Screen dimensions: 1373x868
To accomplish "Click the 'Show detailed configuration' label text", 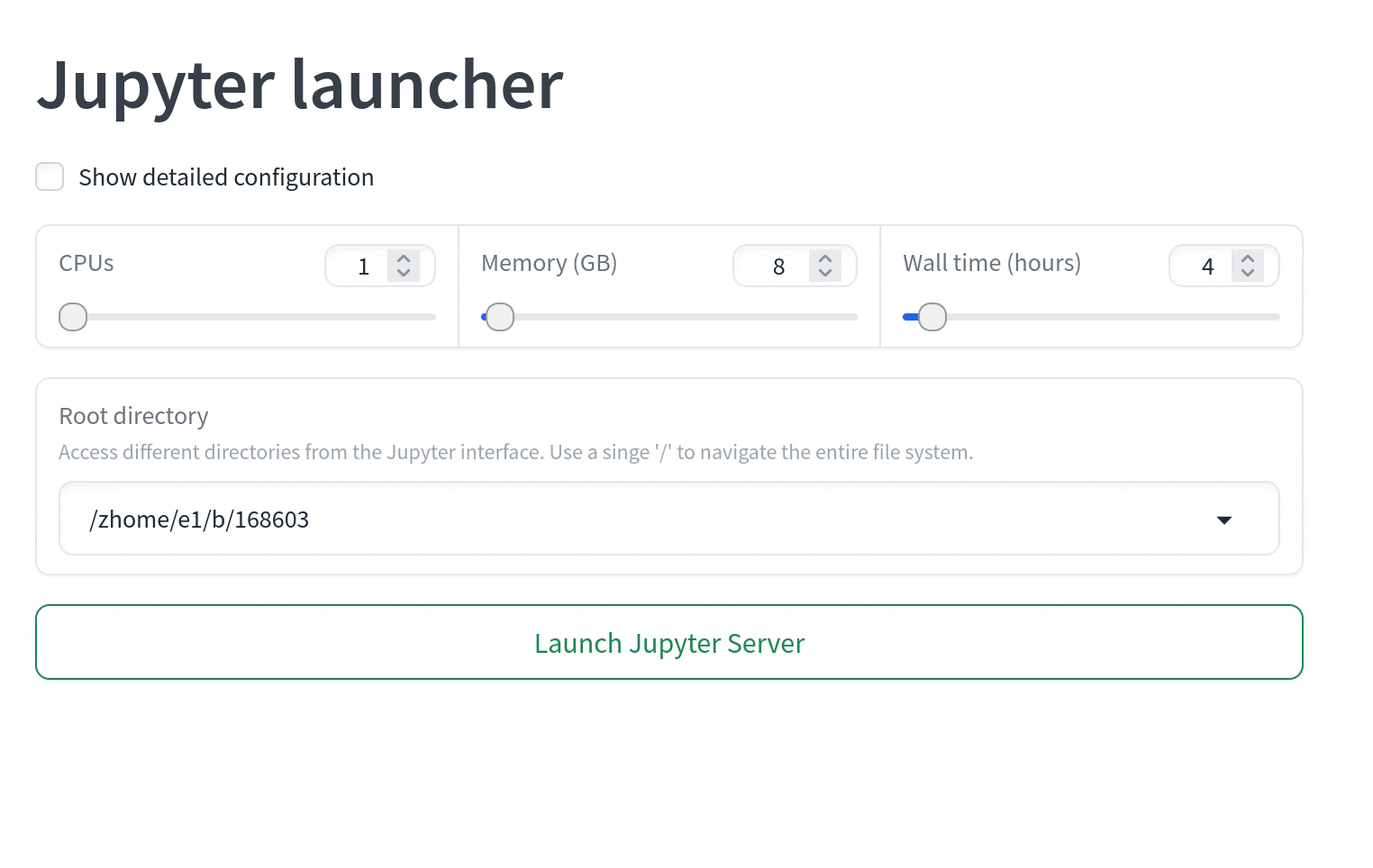I will click(225, 177).
